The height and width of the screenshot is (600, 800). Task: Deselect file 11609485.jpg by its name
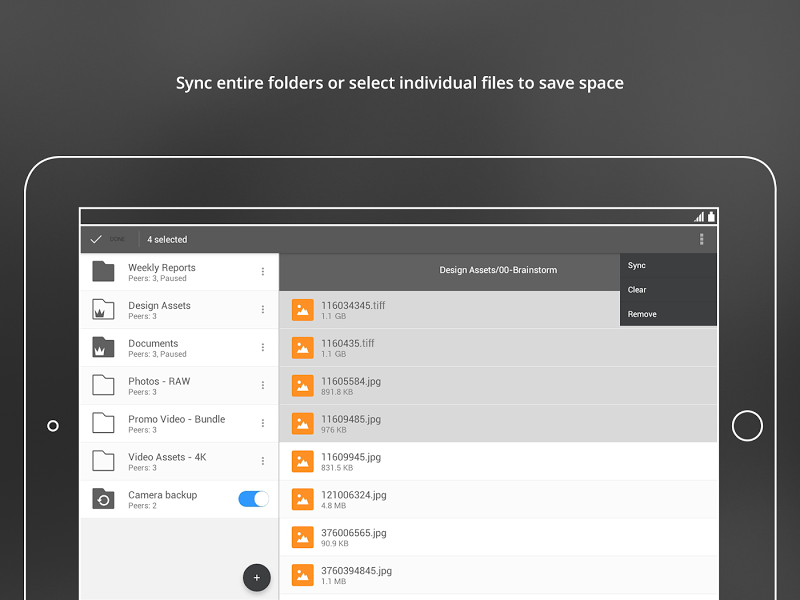tap(351, 419)
